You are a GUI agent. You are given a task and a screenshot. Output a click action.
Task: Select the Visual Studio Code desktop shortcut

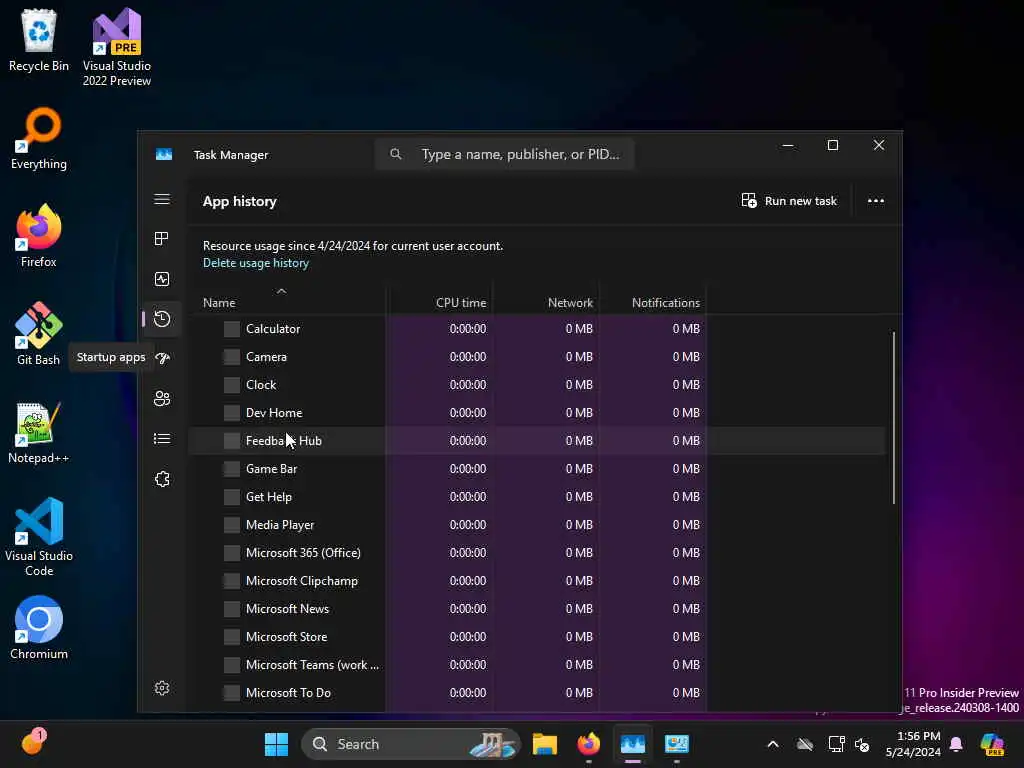pyautogui.click(x=39, y=537)
